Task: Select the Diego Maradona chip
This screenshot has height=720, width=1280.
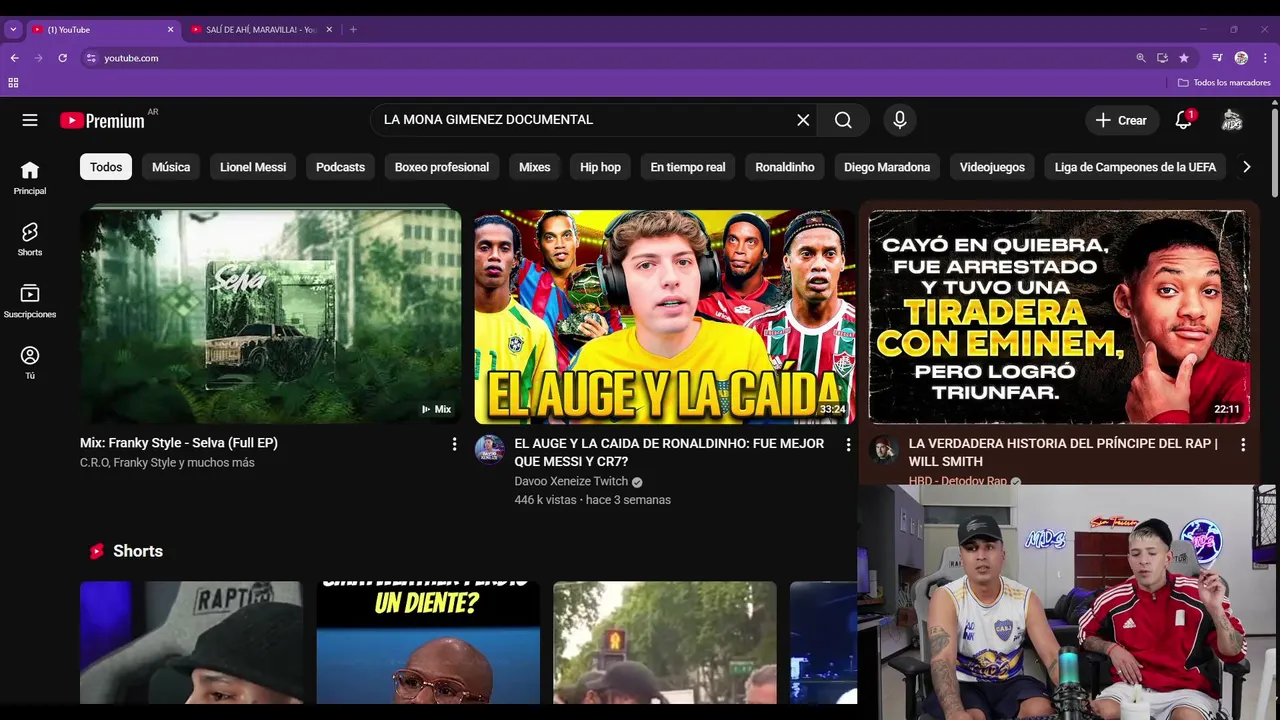Action: coord(887,167)
